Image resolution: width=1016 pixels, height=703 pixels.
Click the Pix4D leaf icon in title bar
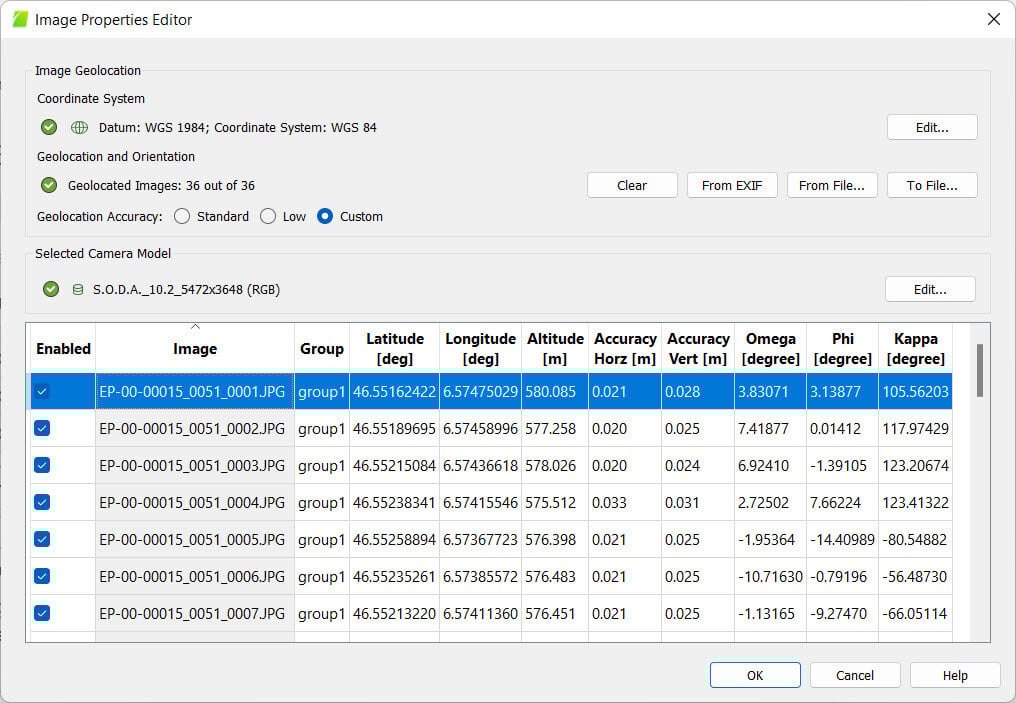point(18,18)
